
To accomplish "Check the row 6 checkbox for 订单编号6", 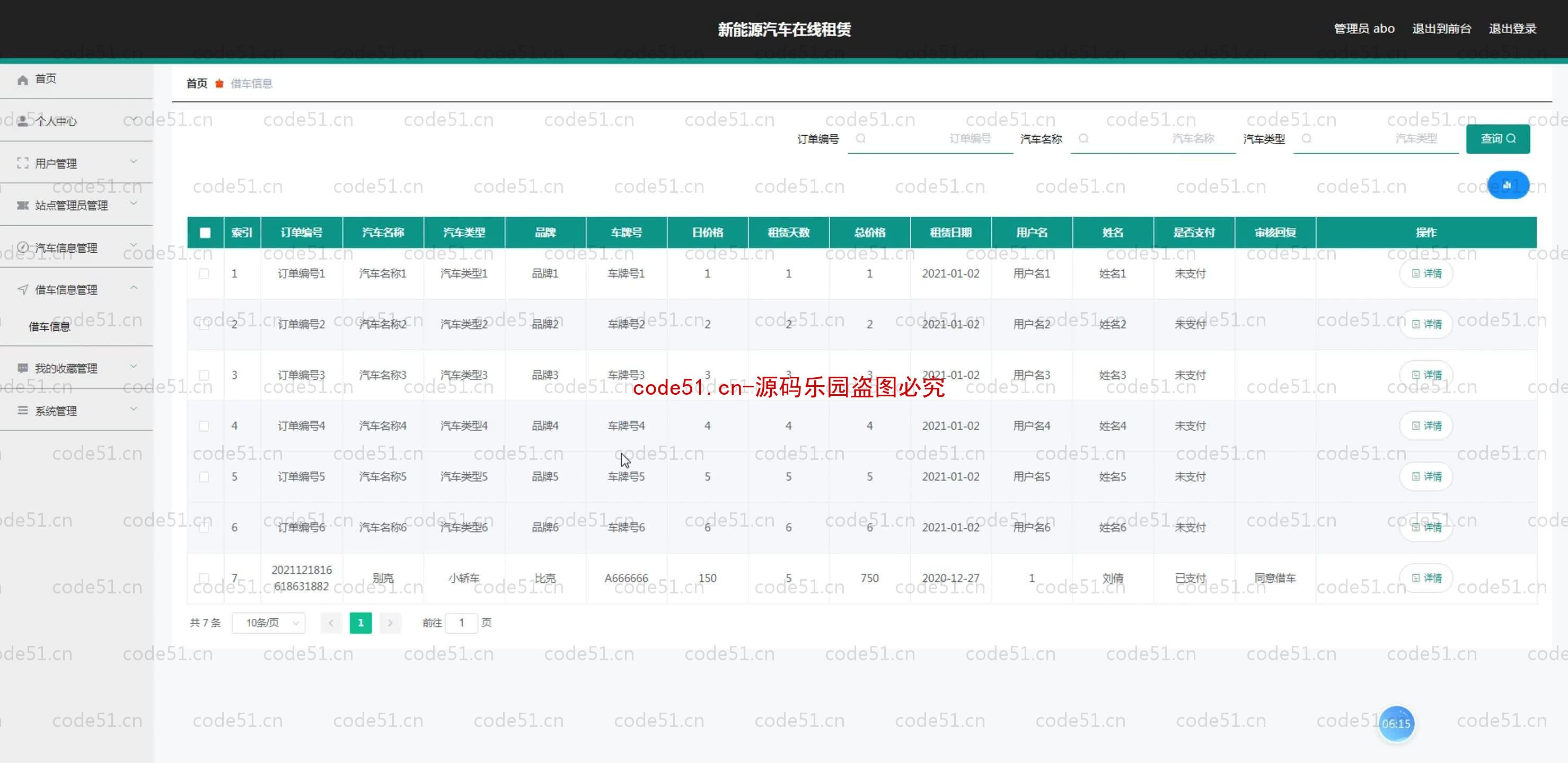I will [204, 528].
